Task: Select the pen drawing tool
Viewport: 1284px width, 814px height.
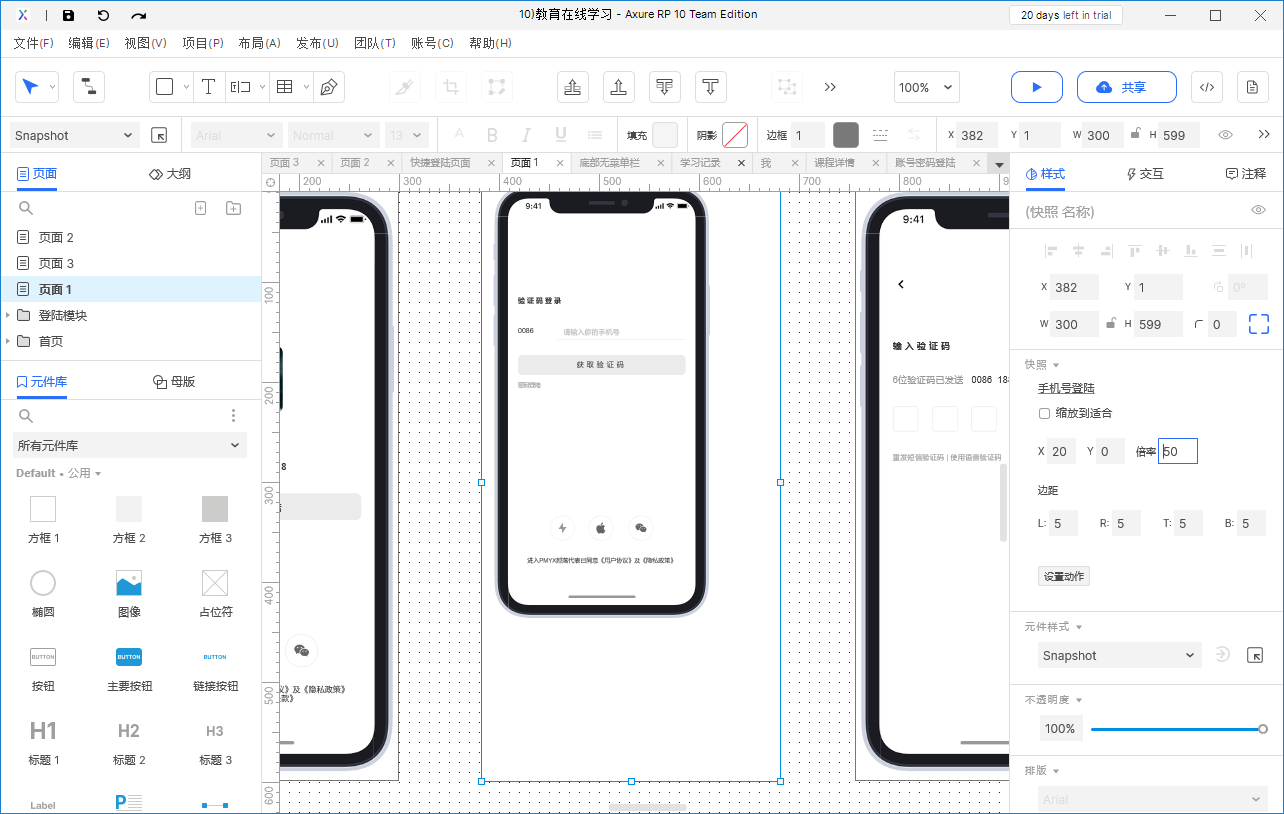Action: [x=328, y=87]
